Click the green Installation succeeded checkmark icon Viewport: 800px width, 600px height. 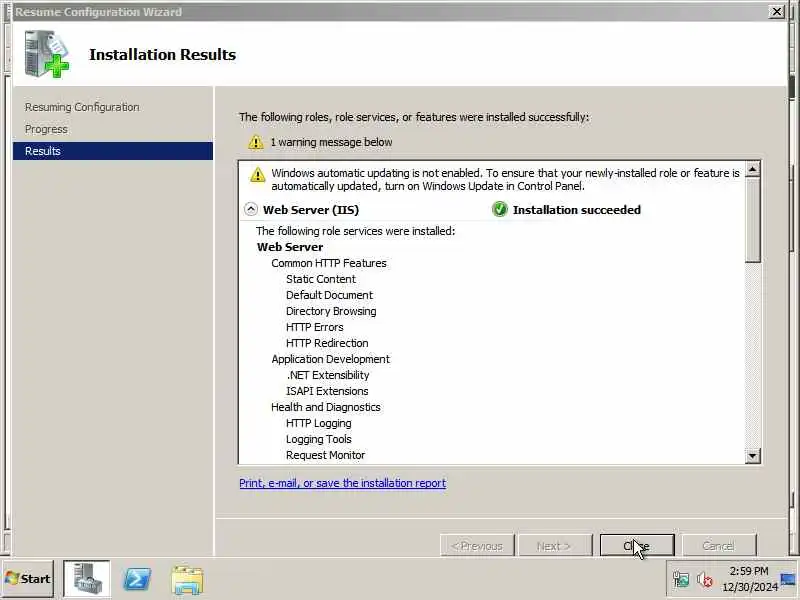(499, 209)
